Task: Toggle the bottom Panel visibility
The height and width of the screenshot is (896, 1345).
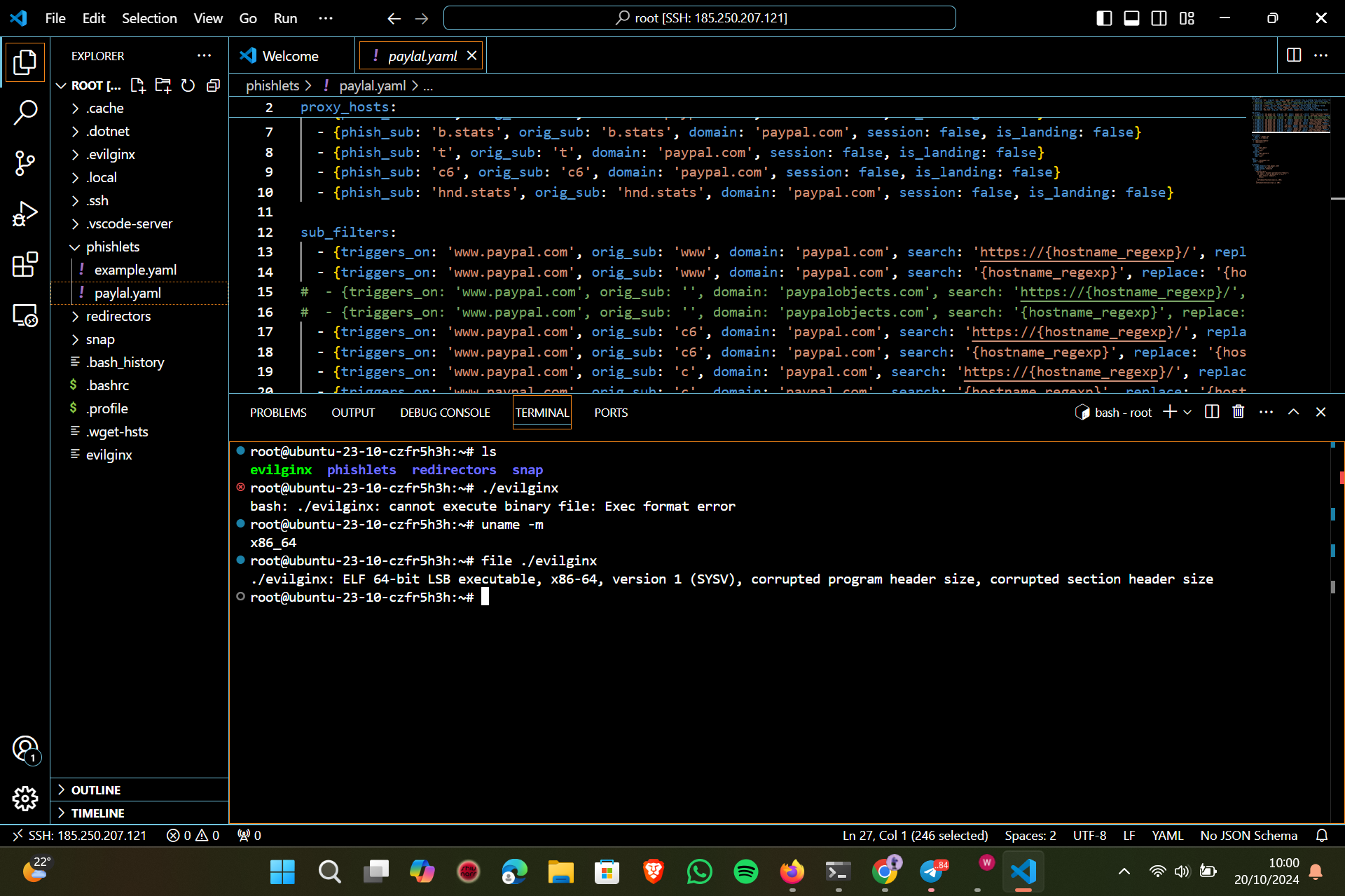Action: (x=1131, y=18)
